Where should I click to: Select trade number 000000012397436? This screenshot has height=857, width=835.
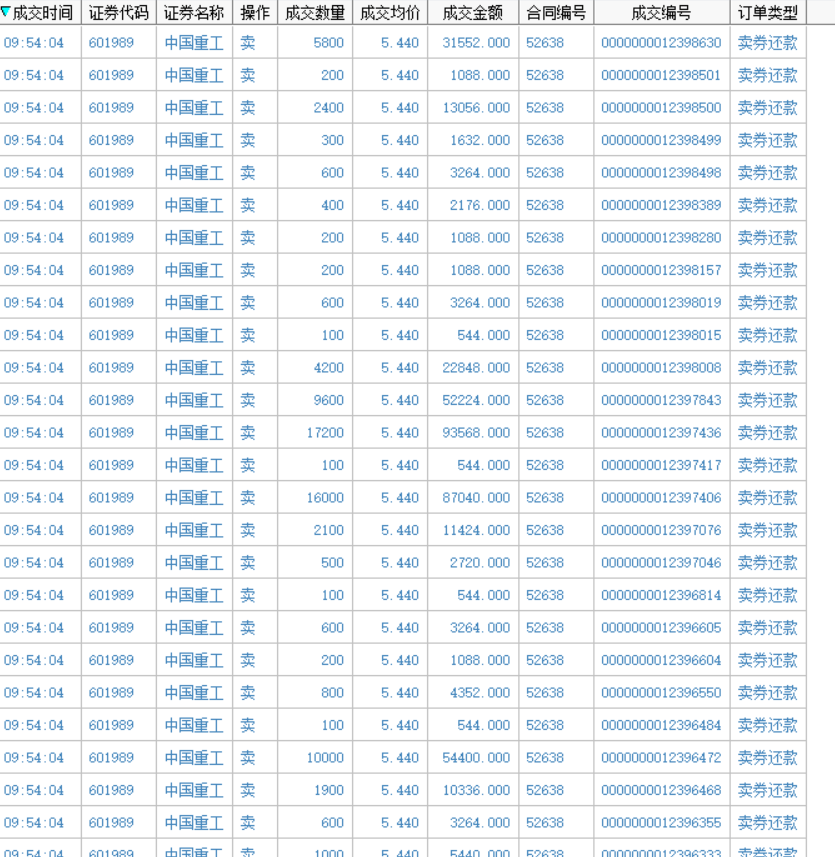pyautogui.click(x=661, y=433)
